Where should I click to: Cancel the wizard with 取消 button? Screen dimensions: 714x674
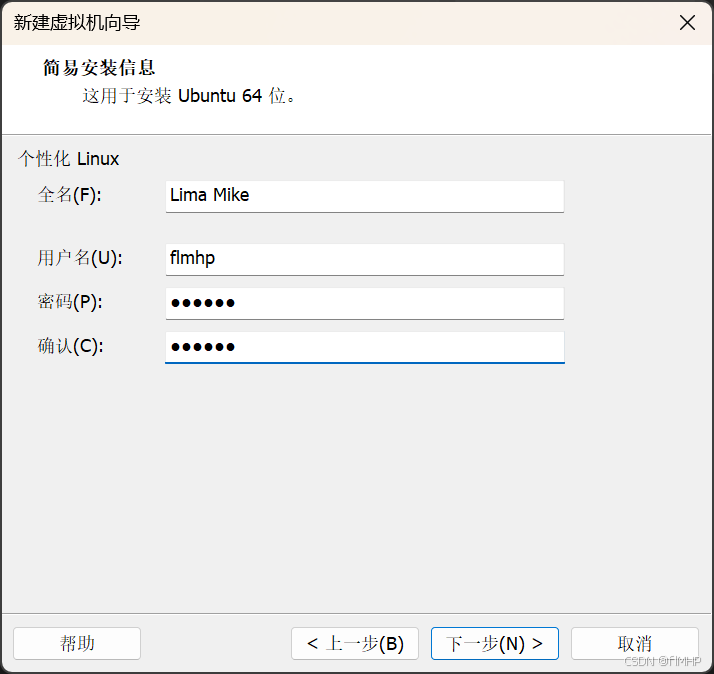point(634,643)
